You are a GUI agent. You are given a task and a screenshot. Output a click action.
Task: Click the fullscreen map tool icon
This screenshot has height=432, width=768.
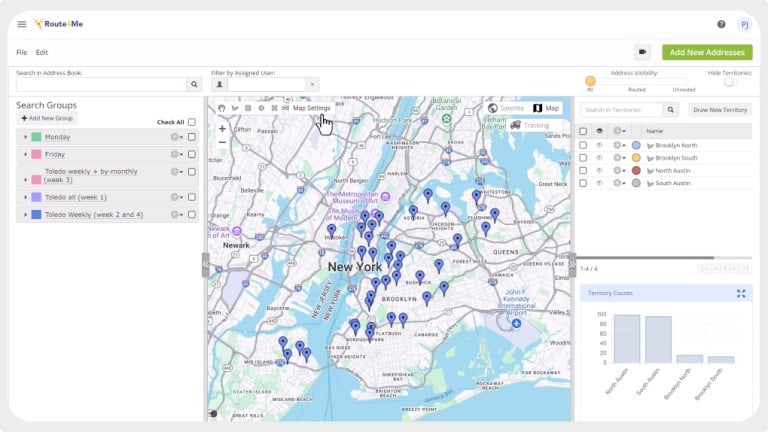click(274, 108)
